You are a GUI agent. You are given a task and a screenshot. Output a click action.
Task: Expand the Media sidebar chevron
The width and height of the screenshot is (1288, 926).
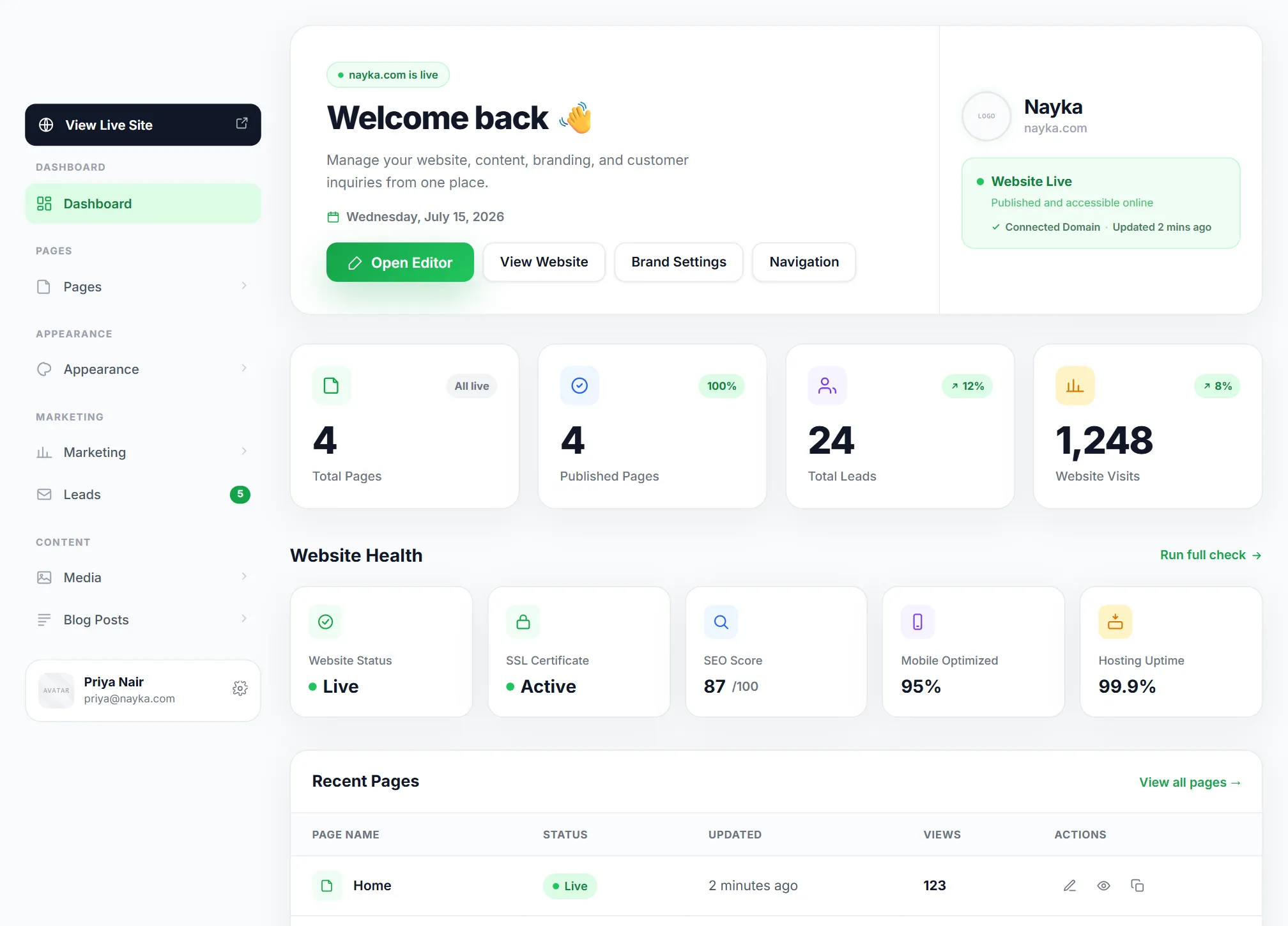point(244,576)
